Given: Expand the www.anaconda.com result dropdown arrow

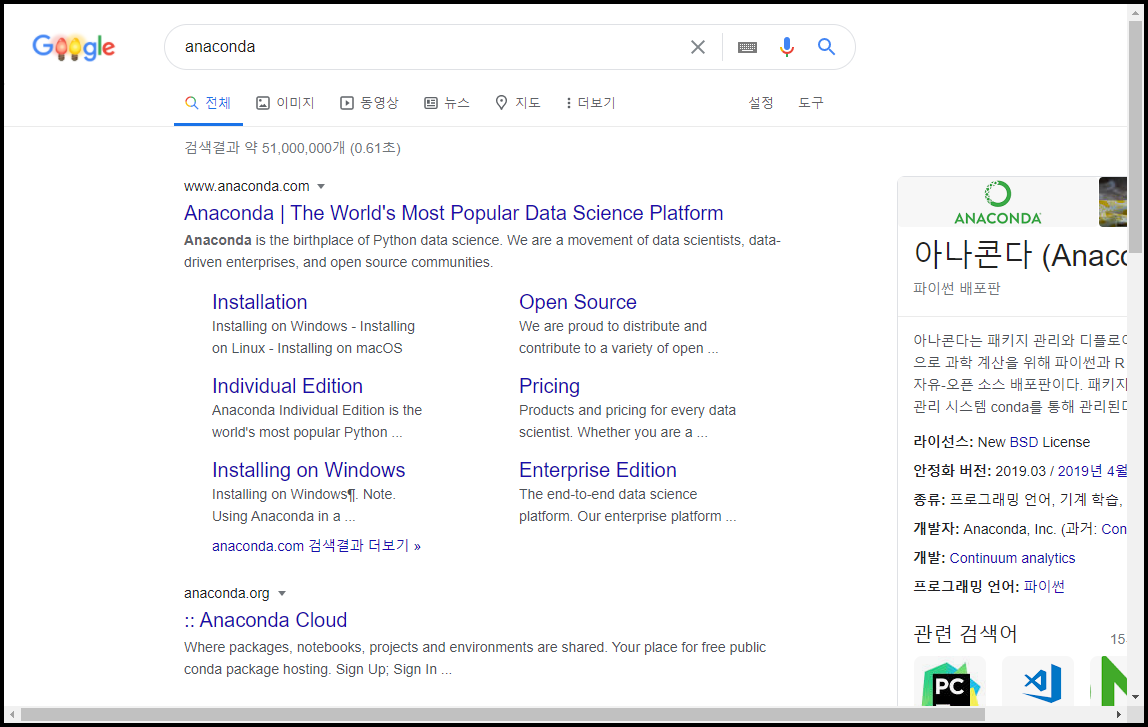Looking at the screenshot, I should pos(321,187).
